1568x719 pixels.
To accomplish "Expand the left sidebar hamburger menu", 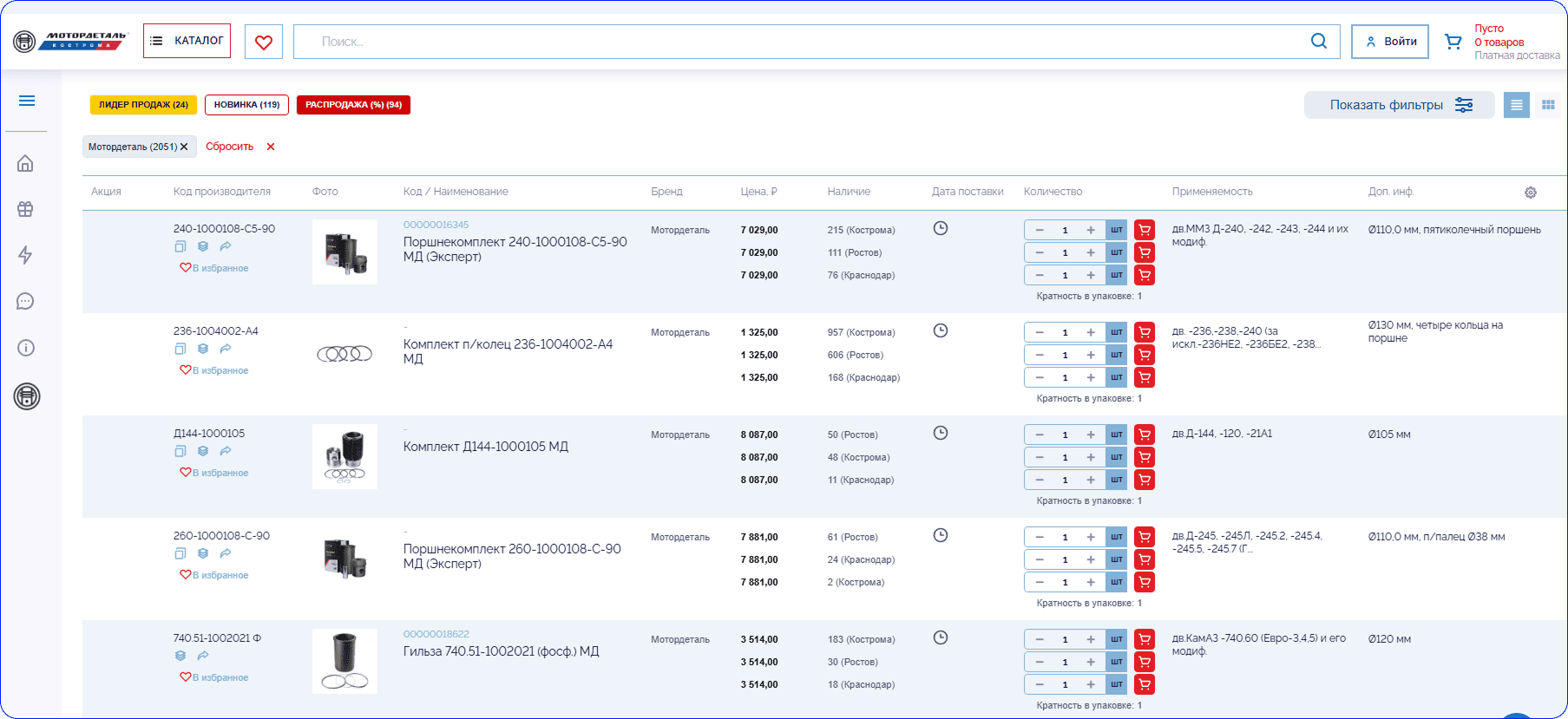I will click(27, 101).
